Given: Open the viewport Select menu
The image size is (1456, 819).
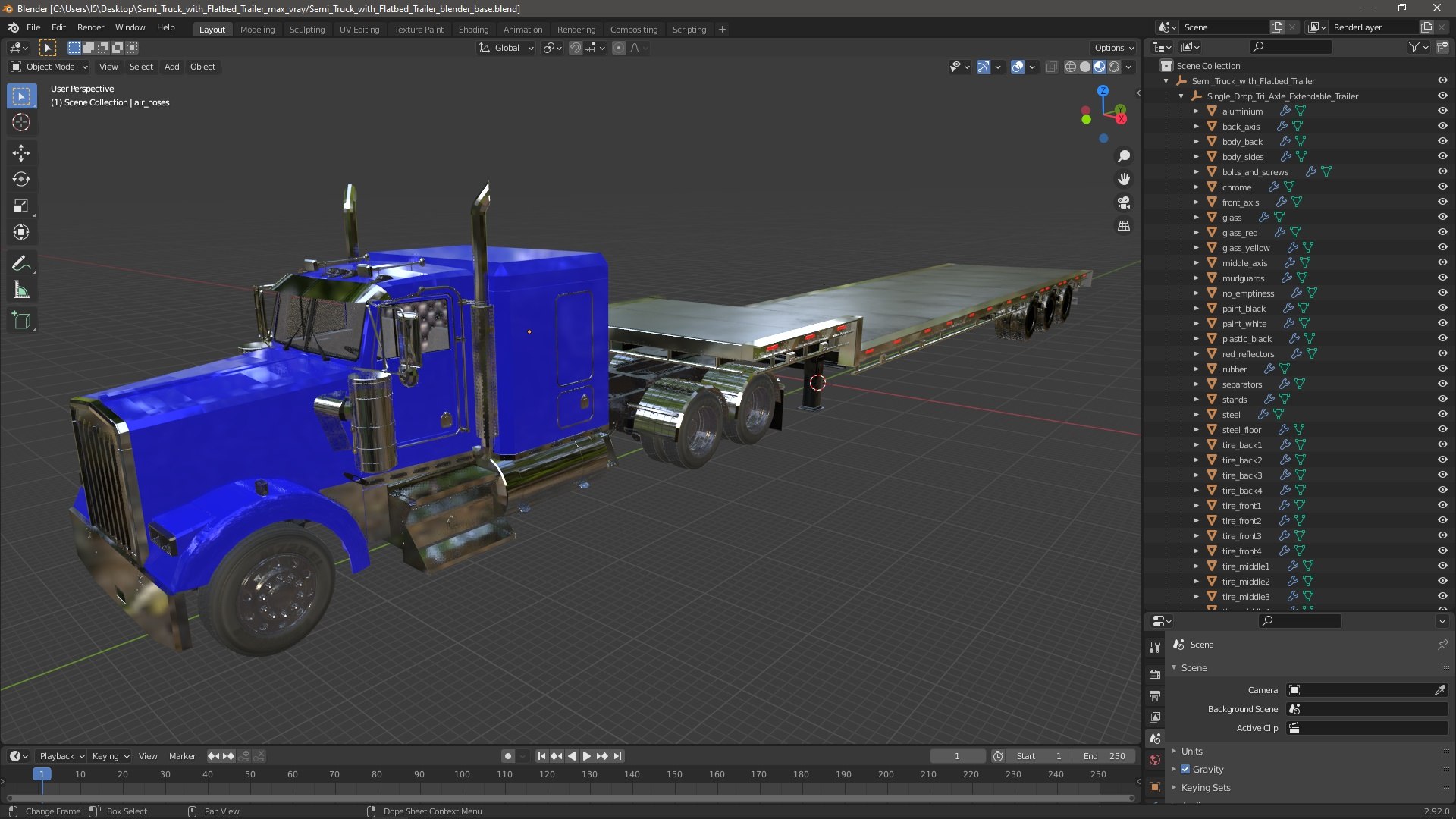Looking at the screenshot, I should pyautogui.click(x=141, y=67).
